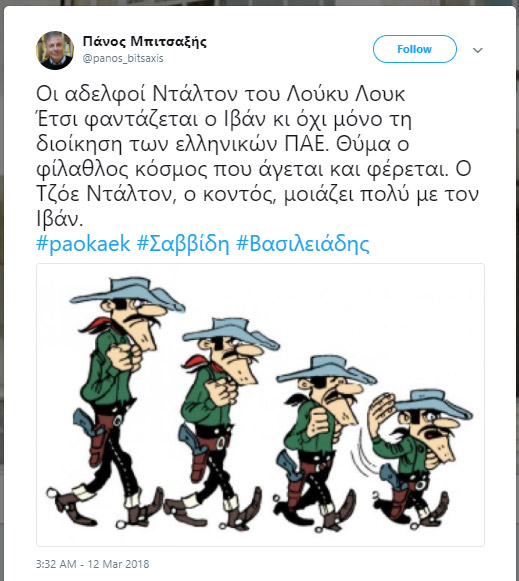Follow this Twitter account
Screen dimensions: 519x581
[x=415, y=49]
